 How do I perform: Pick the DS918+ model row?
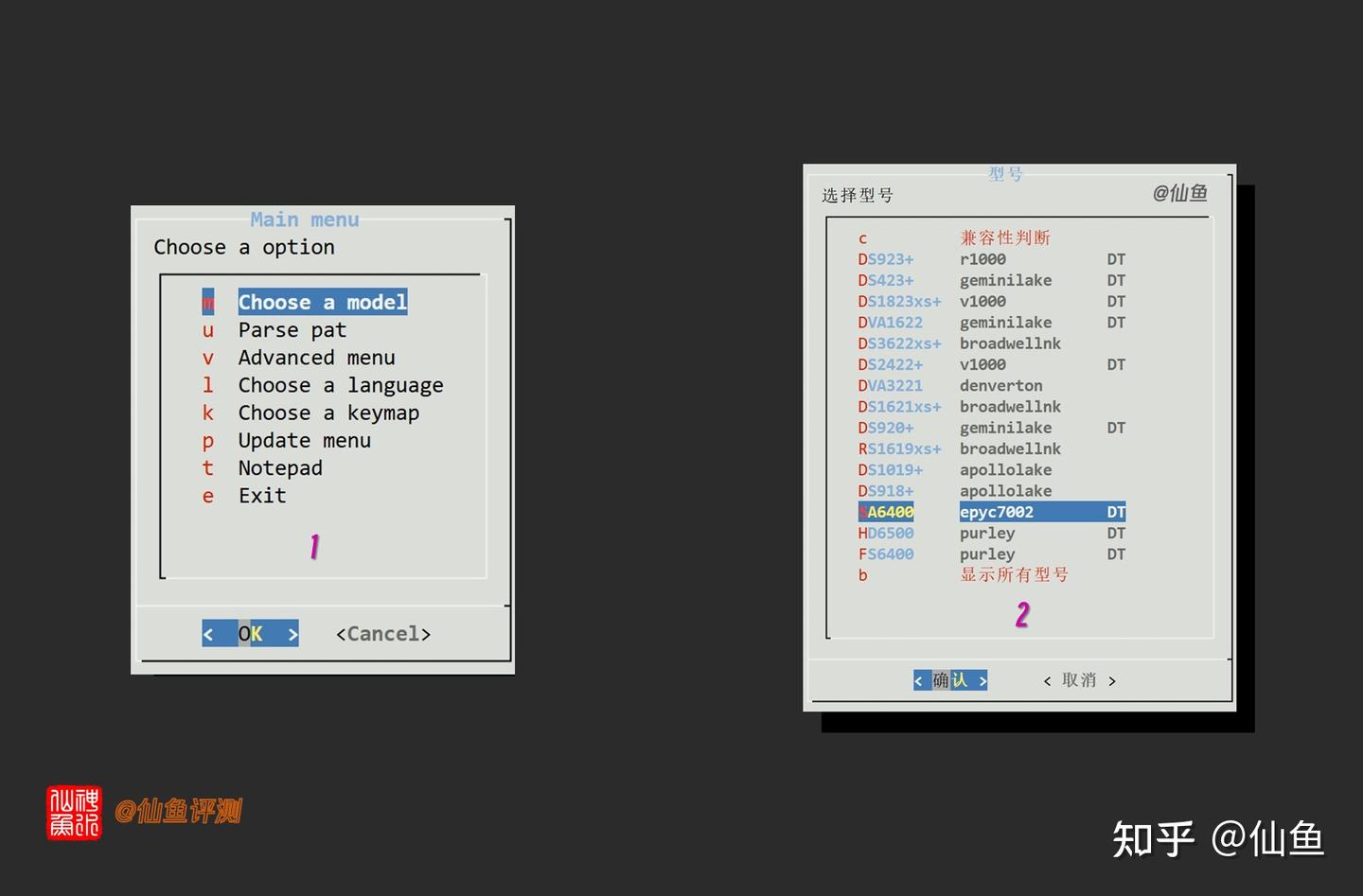pyautogui.click(x=955, y=491)
